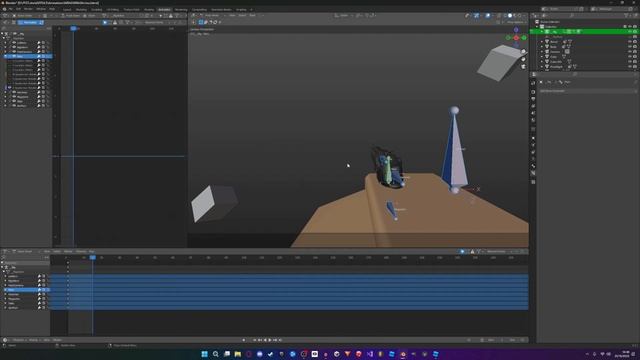This screenshot has width=640, height=360.
Task: Open the viewport View menu
Action: 232,16
